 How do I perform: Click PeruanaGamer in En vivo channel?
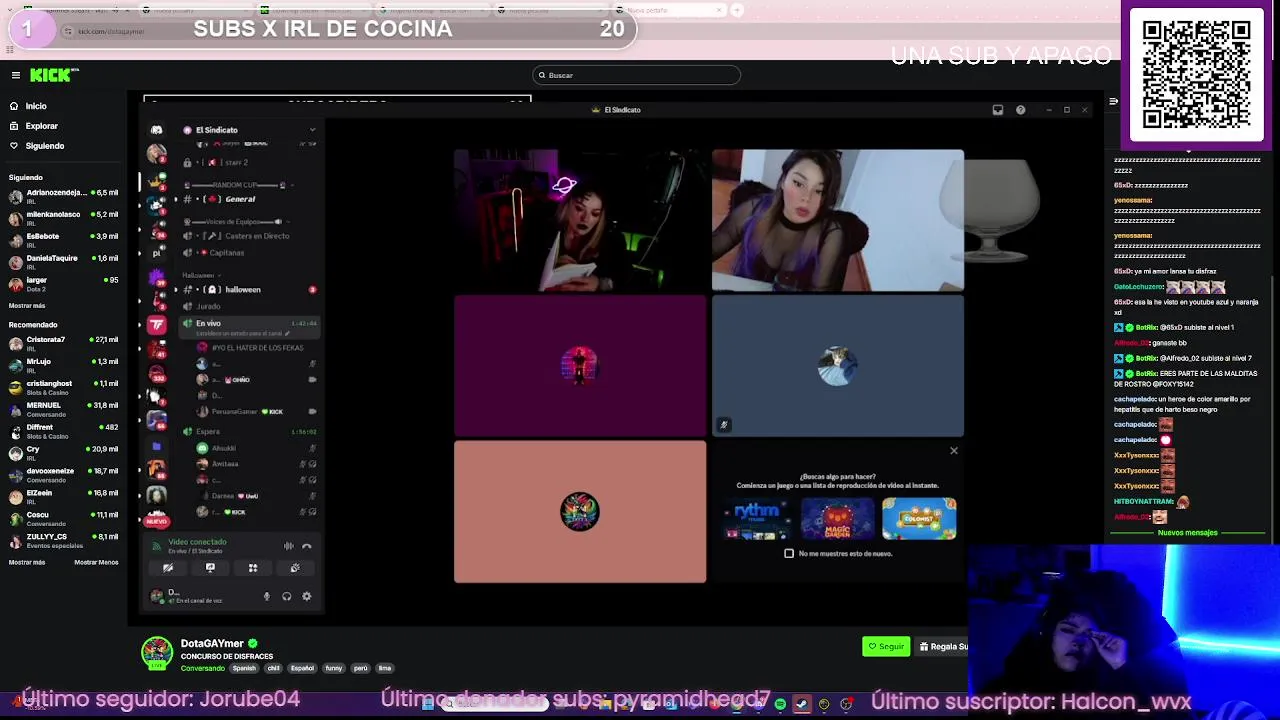point(255,412)
